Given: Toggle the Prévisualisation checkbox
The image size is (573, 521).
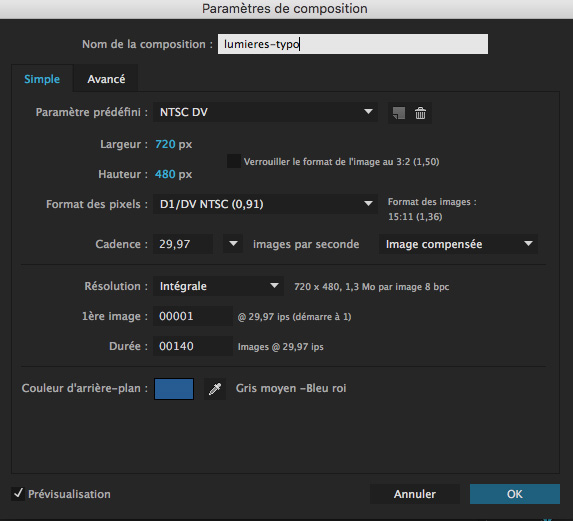Looking at the screenshot, I should pyautogui.click(x=18, y=494).
